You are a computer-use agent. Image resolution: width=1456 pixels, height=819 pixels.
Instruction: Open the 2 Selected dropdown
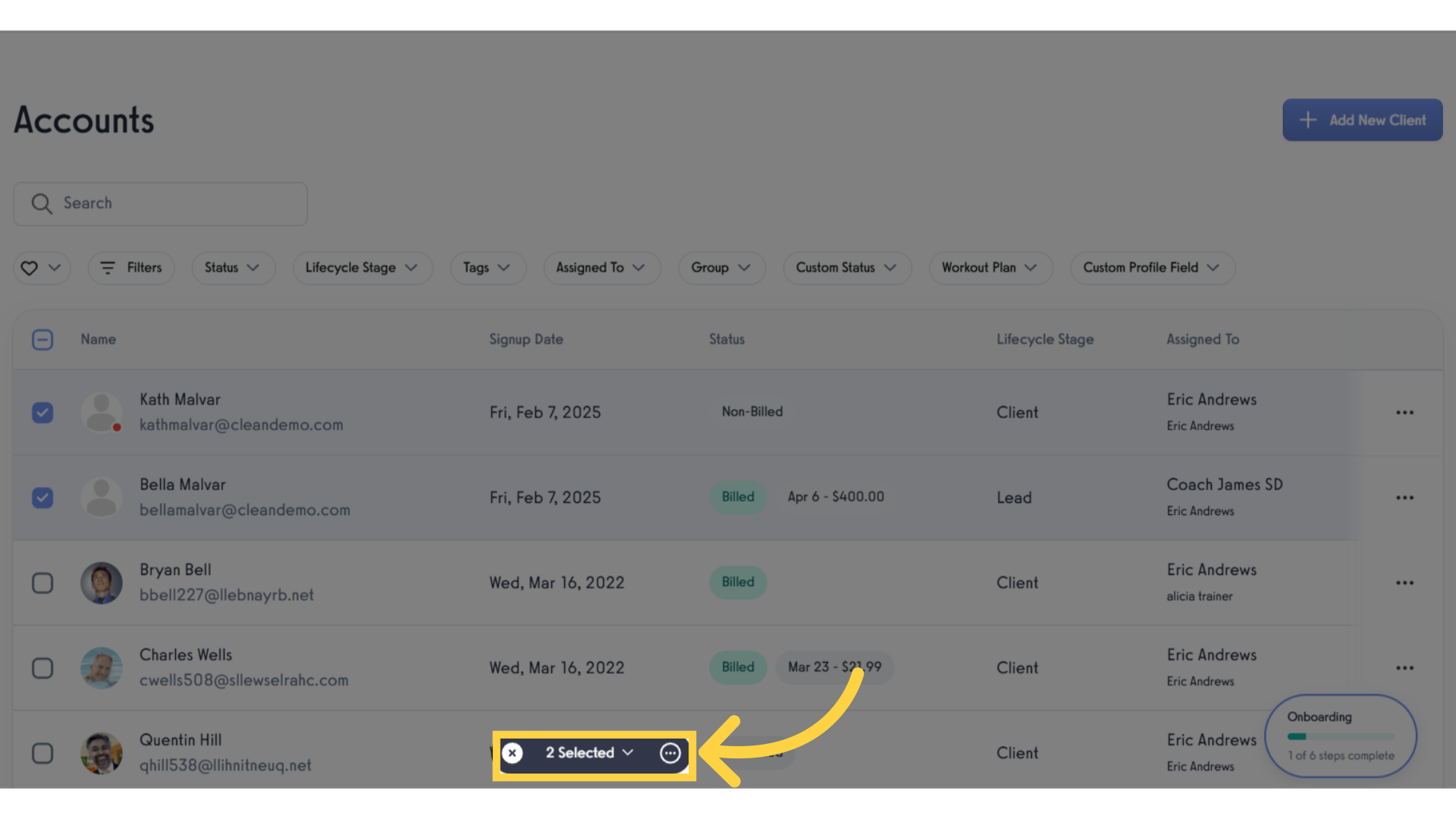(589, 753)
